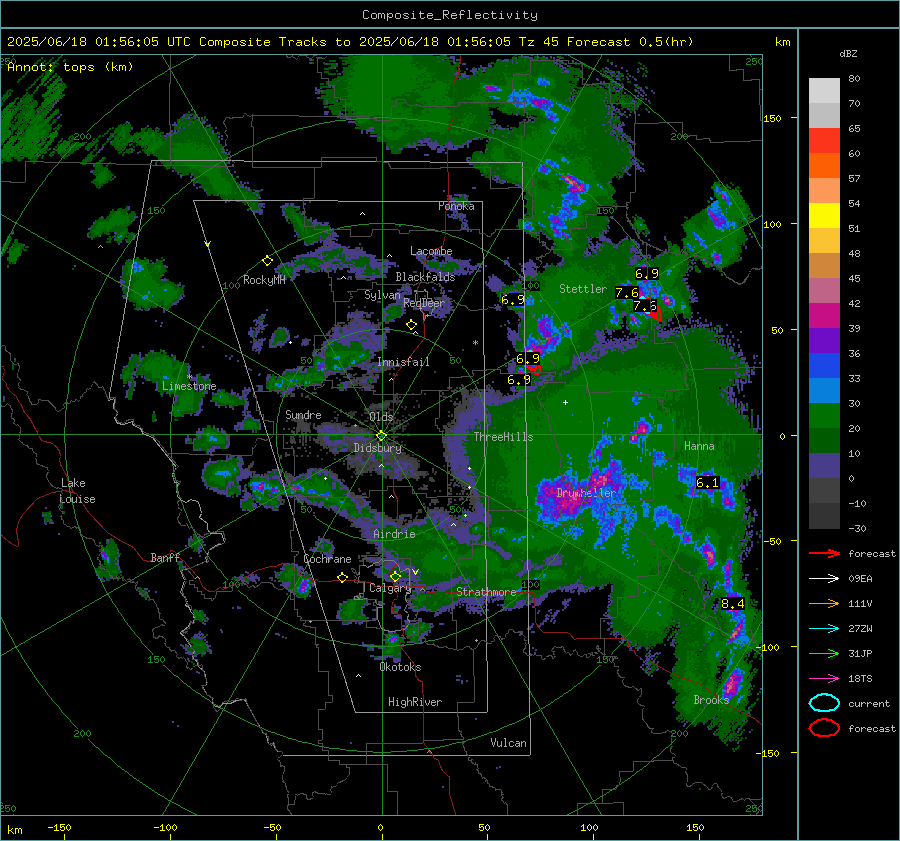Pick the magenta 39-42 dBZ swatch
Screen dimensions: 900x841
click(x=824, y=316)
